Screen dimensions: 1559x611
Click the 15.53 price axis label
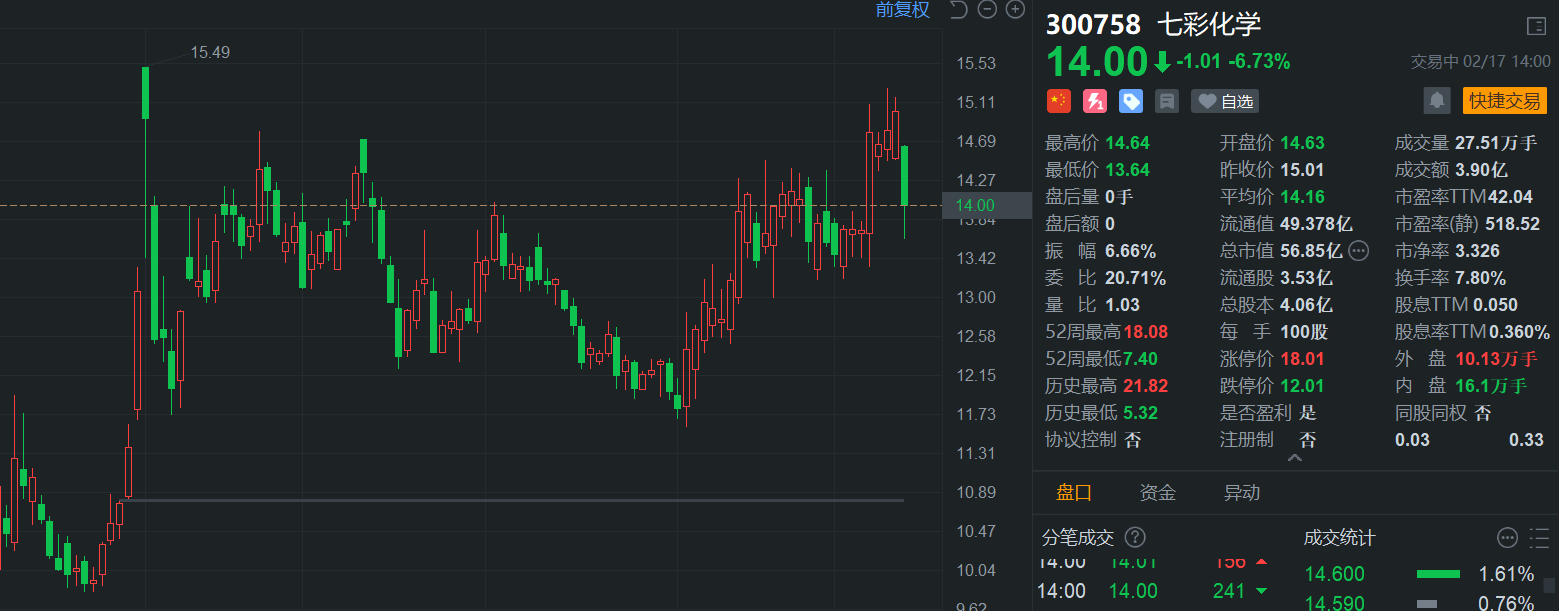tap(976, 63)
